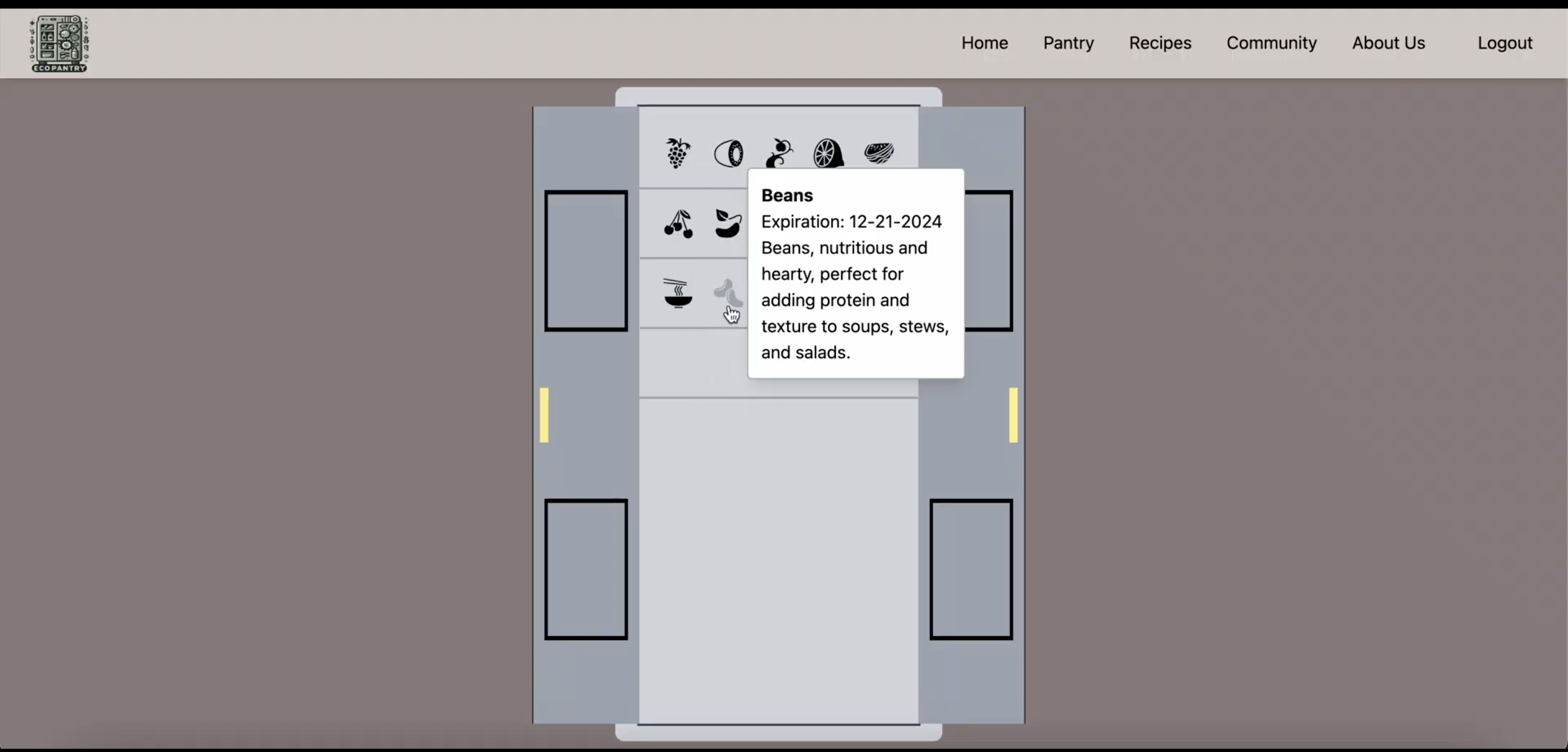Open the About Us page
Image resolution: width=1568 pixels, height=752 pixels.
1388,43
